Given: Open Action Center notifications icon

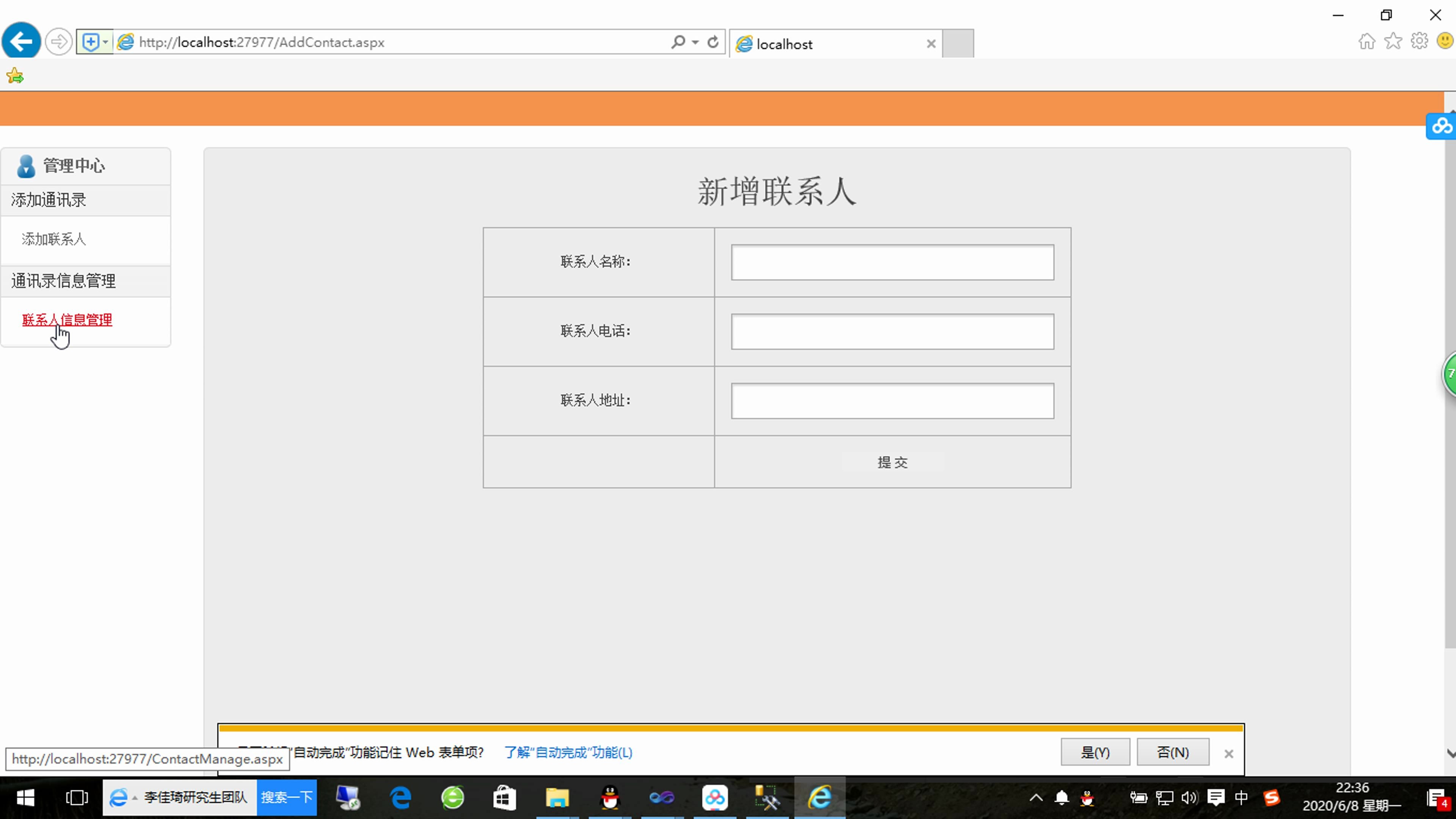Looking at the screenshot, I should [1439, 799].
